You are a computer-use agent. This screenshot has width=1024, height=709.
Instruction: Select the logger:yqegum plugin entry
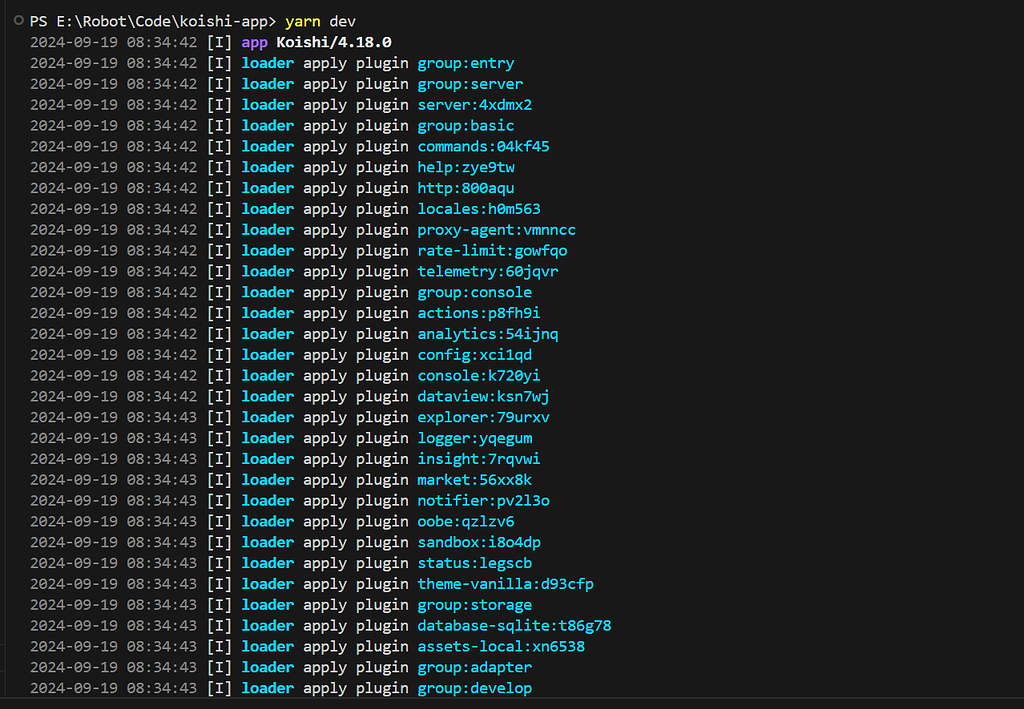tap(474, 438)
